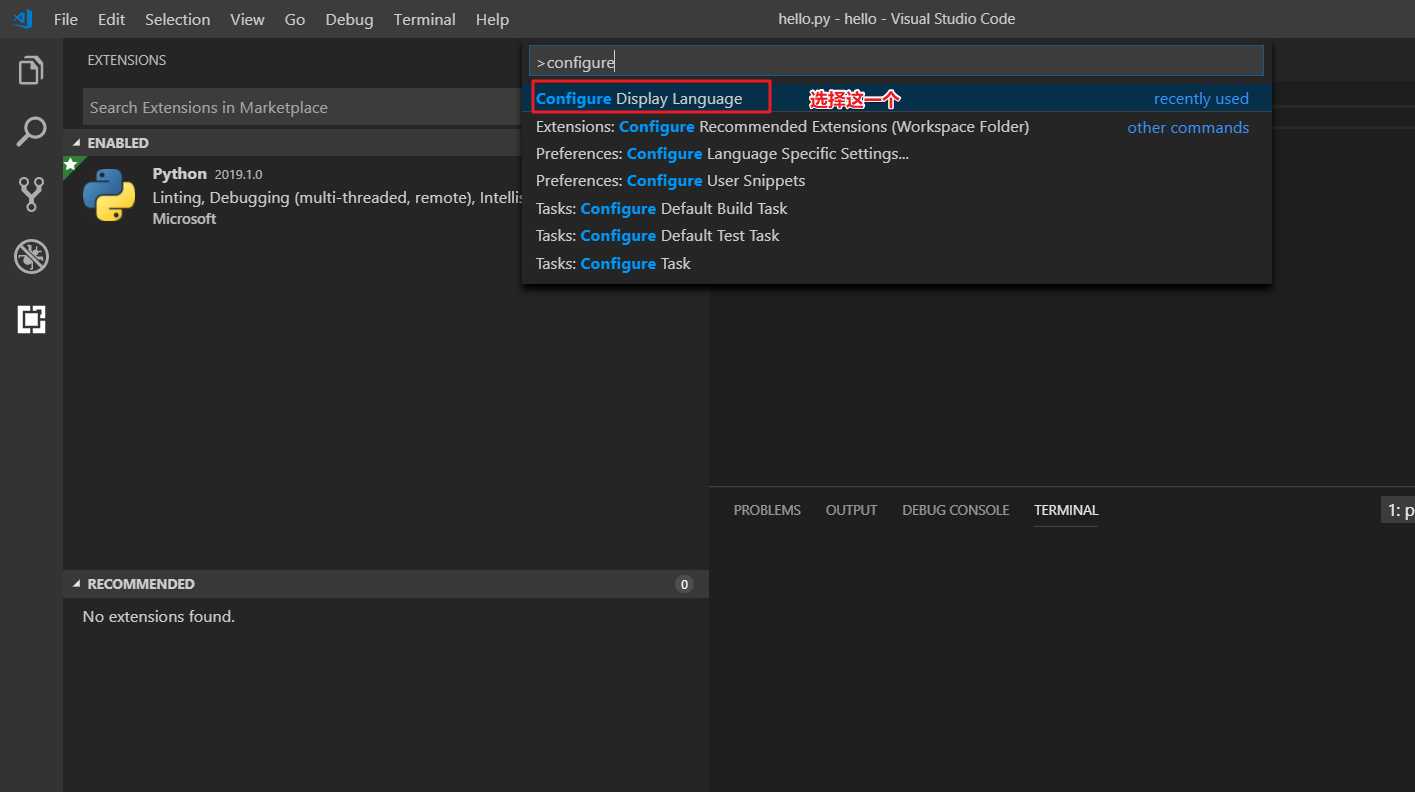
Task: Open the Search view in activity bar
Action: [31, 131]
